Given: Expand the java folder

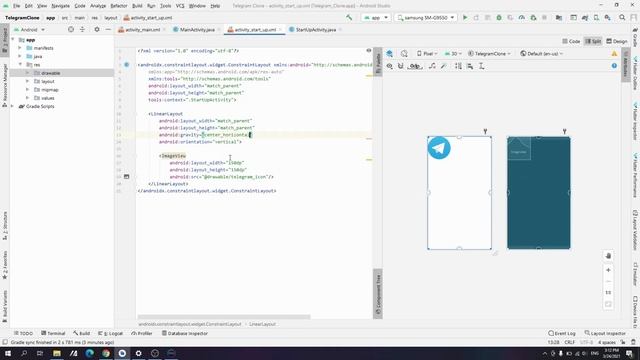Looking at the screenshot, I should click(x=20, y=56).
